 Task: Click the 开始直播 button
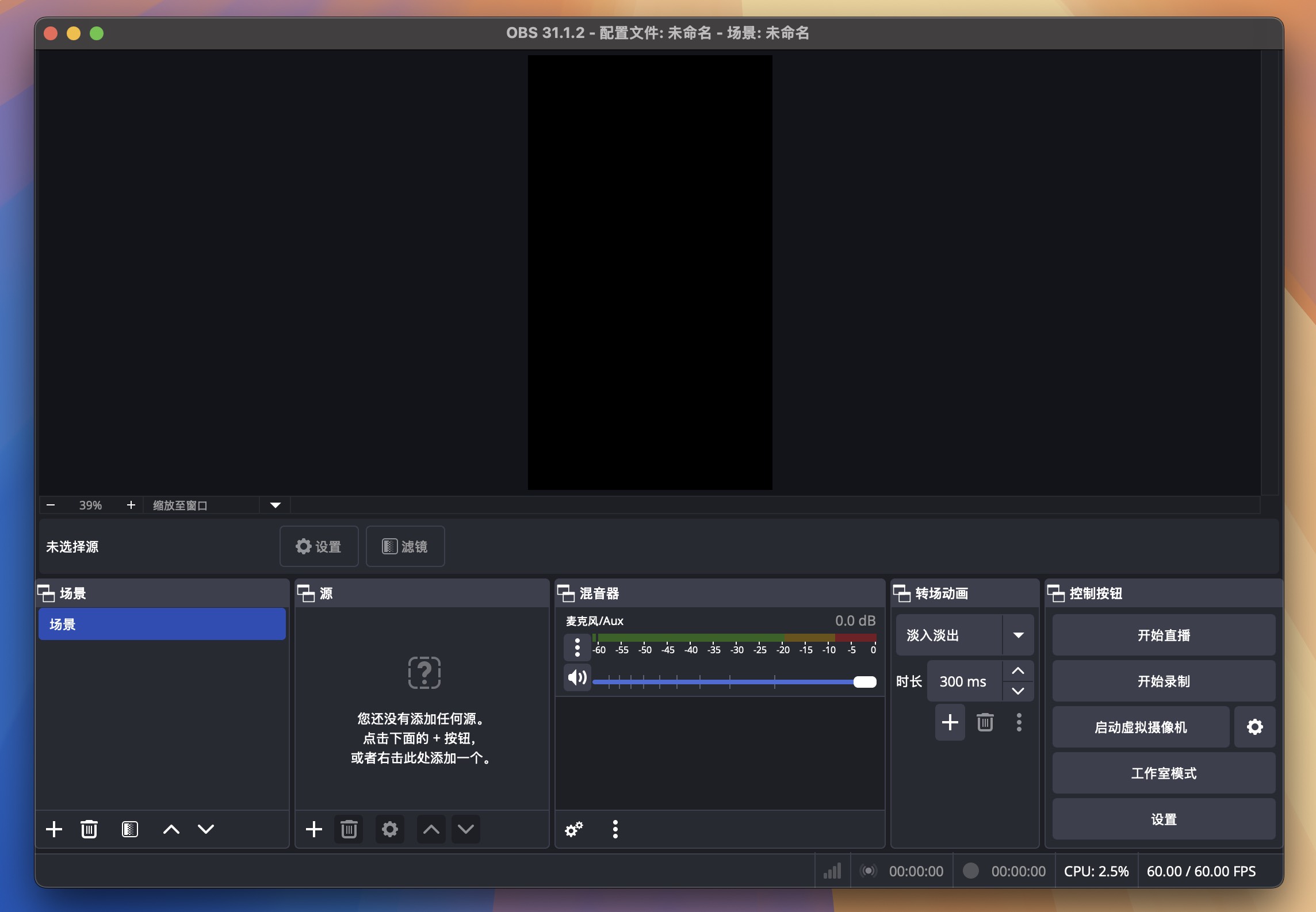[x=1163, y=635]
